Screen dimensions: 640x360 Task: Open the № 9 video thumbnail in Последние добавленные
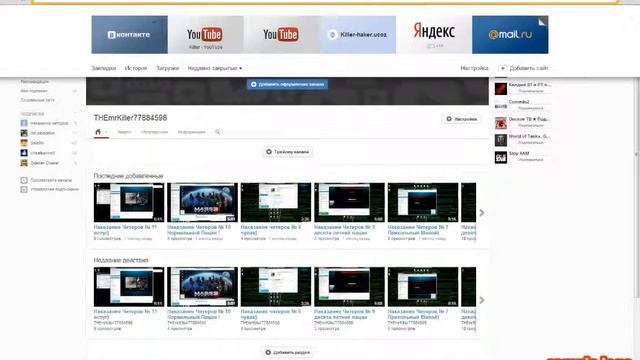pyautogui.click(x=349, y=202)
